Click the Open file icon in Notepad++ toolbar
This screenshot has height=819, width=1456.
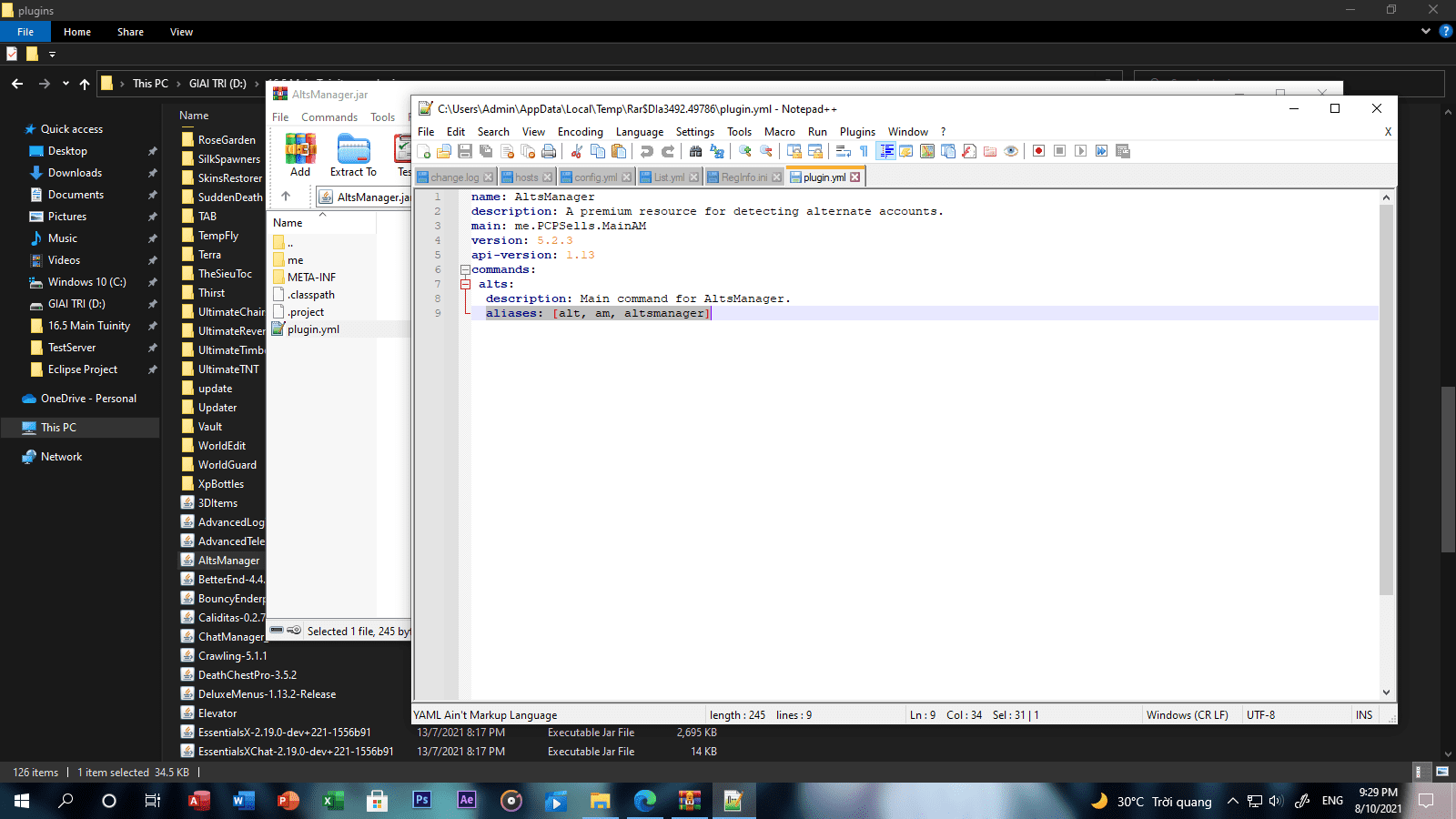coord(444,151)
